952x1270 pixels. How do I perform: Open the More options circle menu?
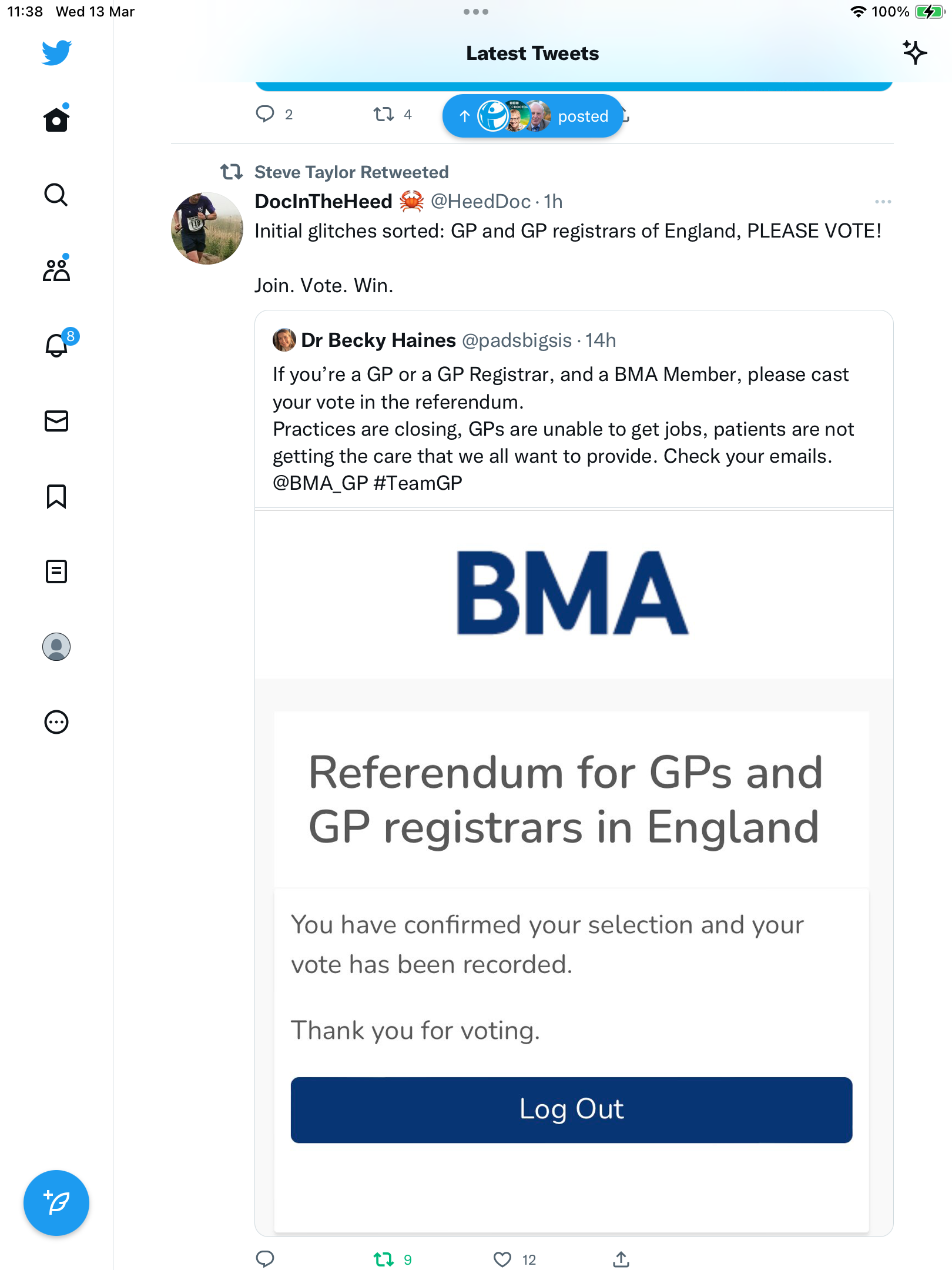(x=56, y=722)
